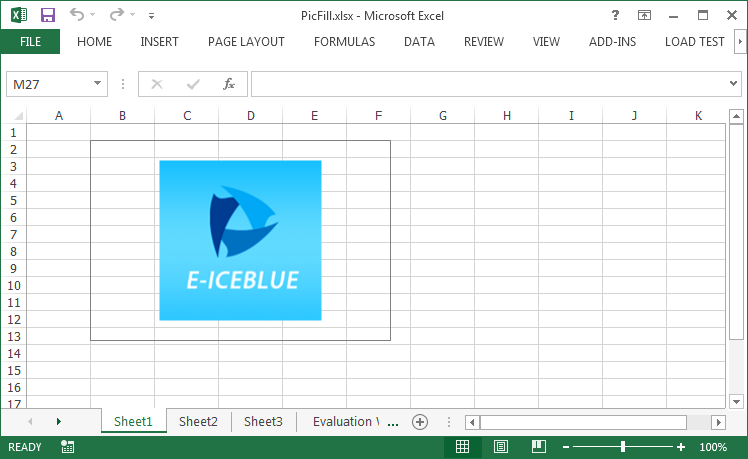This screenshot has height=459, width=748.
Task: Open the Evaluation sheet tab
Action: 346,421
